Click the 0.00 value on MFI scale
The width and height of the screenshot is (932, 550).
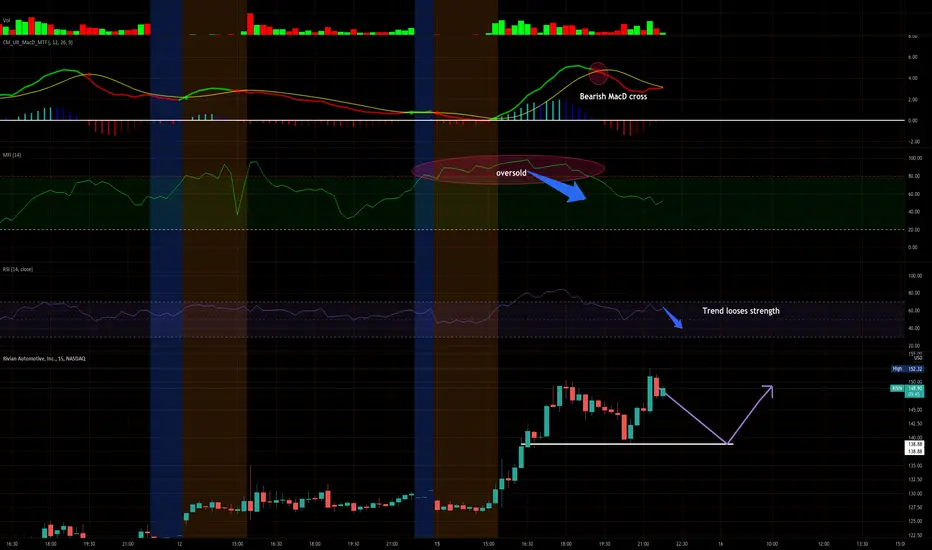click(x=913, y=247)
